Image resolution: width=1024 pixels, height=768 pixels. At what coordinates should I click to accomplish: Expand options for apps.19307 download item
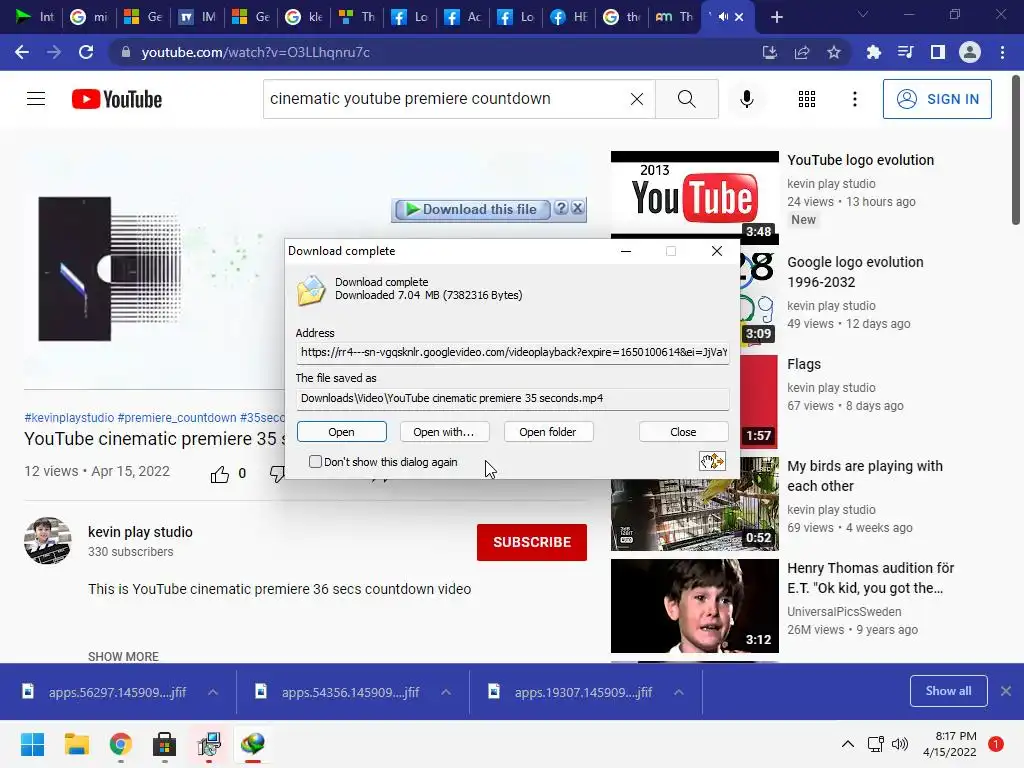[x=679, y=692]
